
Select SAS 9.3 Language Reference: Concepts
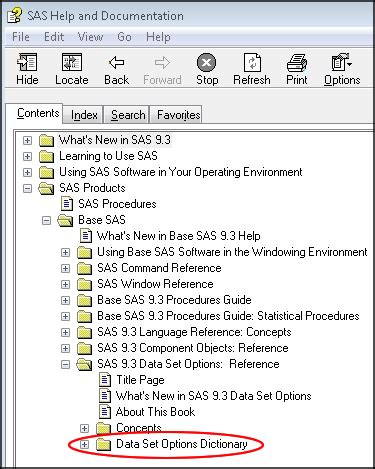pyautogui.click(x=194, y=332)
